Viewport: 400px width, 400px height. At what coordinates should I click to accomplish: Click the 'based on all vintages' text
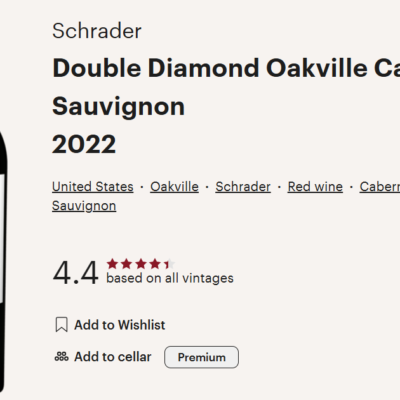coord(170,278)
